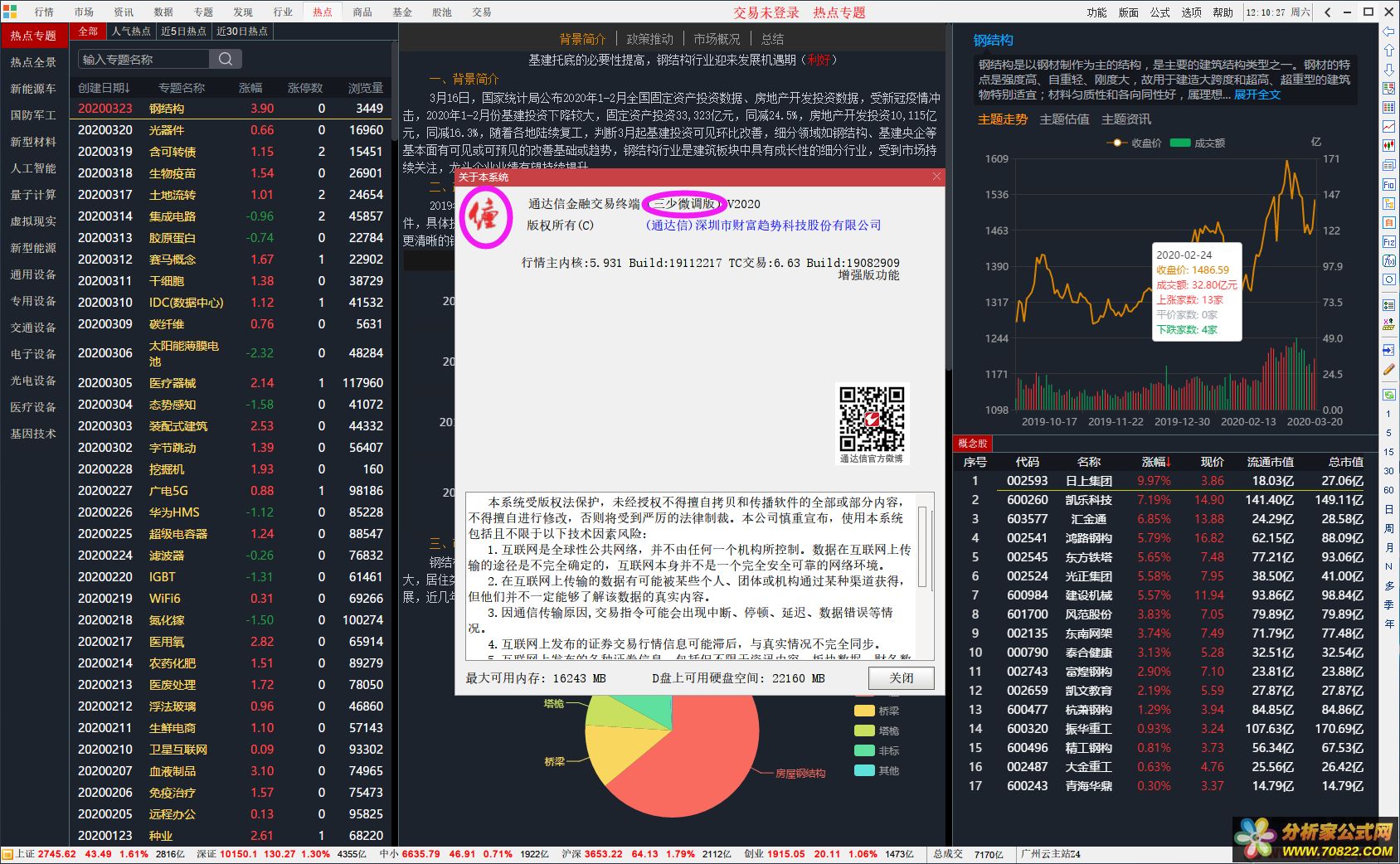
Task: Switch to the 主题估值 tab
Action: pos(1064,119)
